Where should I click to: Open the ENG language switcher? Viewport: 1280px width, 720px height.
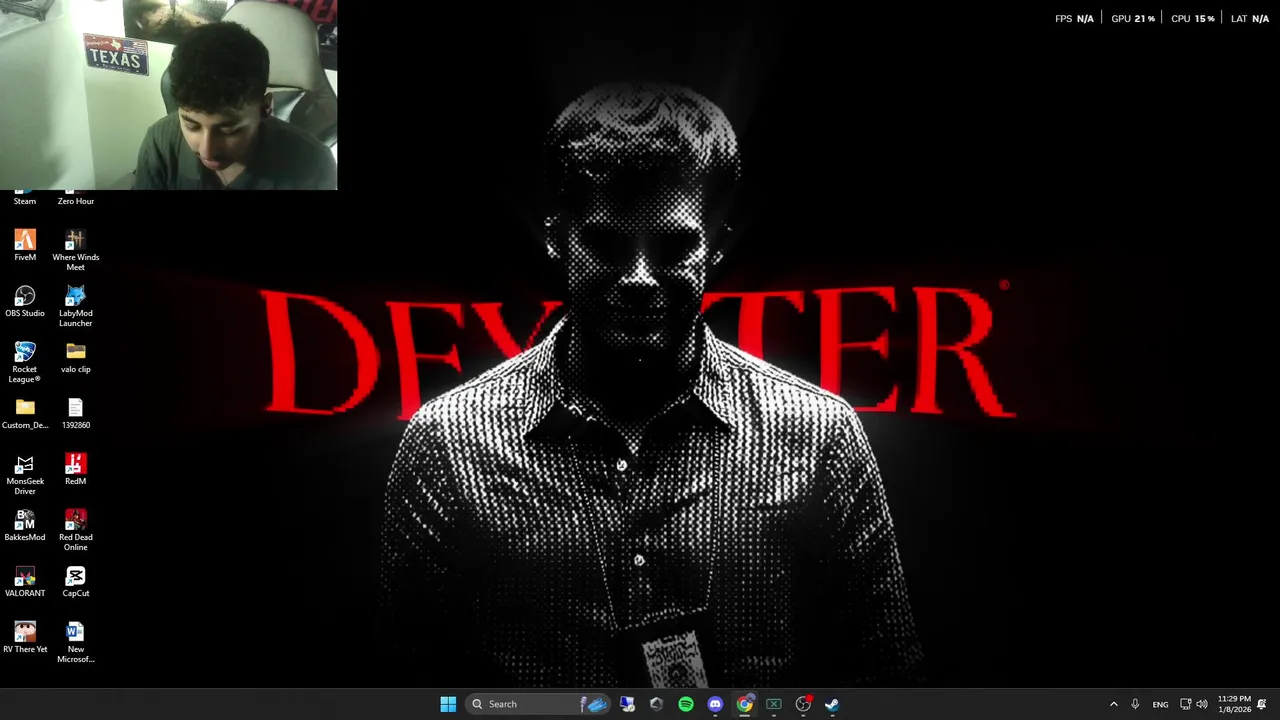coord(1160,704)
